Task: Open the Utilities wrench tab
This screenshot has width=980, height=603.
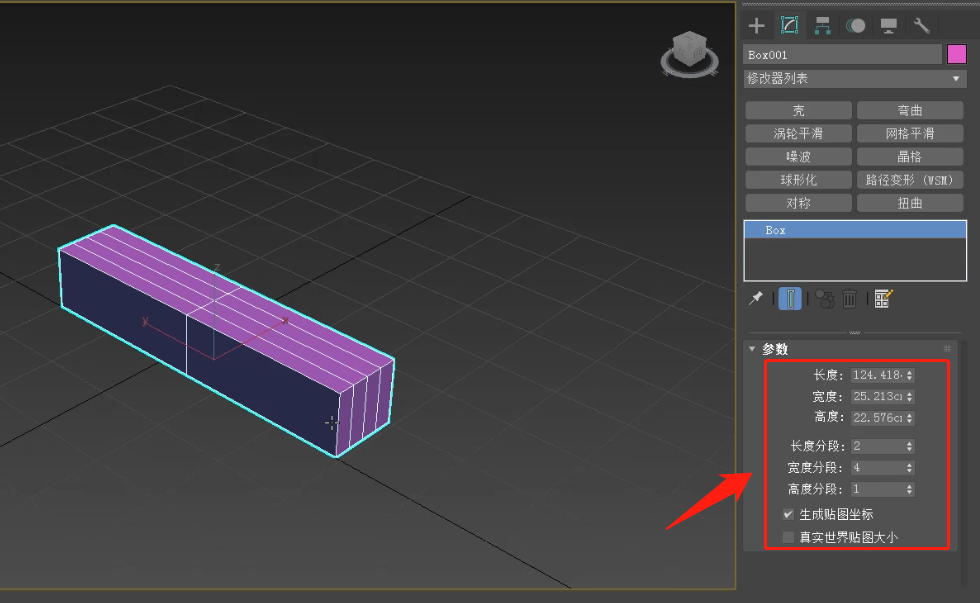Action: click(x=922, y=26)
